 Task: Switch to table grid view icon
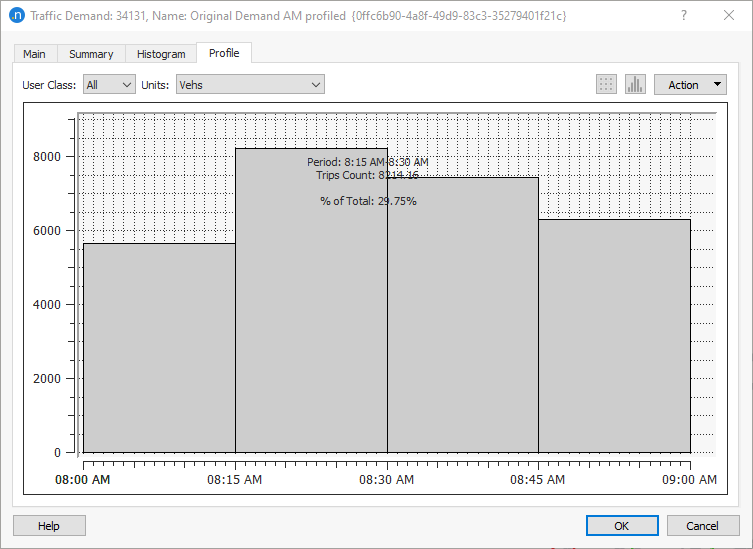click(606, 85)
